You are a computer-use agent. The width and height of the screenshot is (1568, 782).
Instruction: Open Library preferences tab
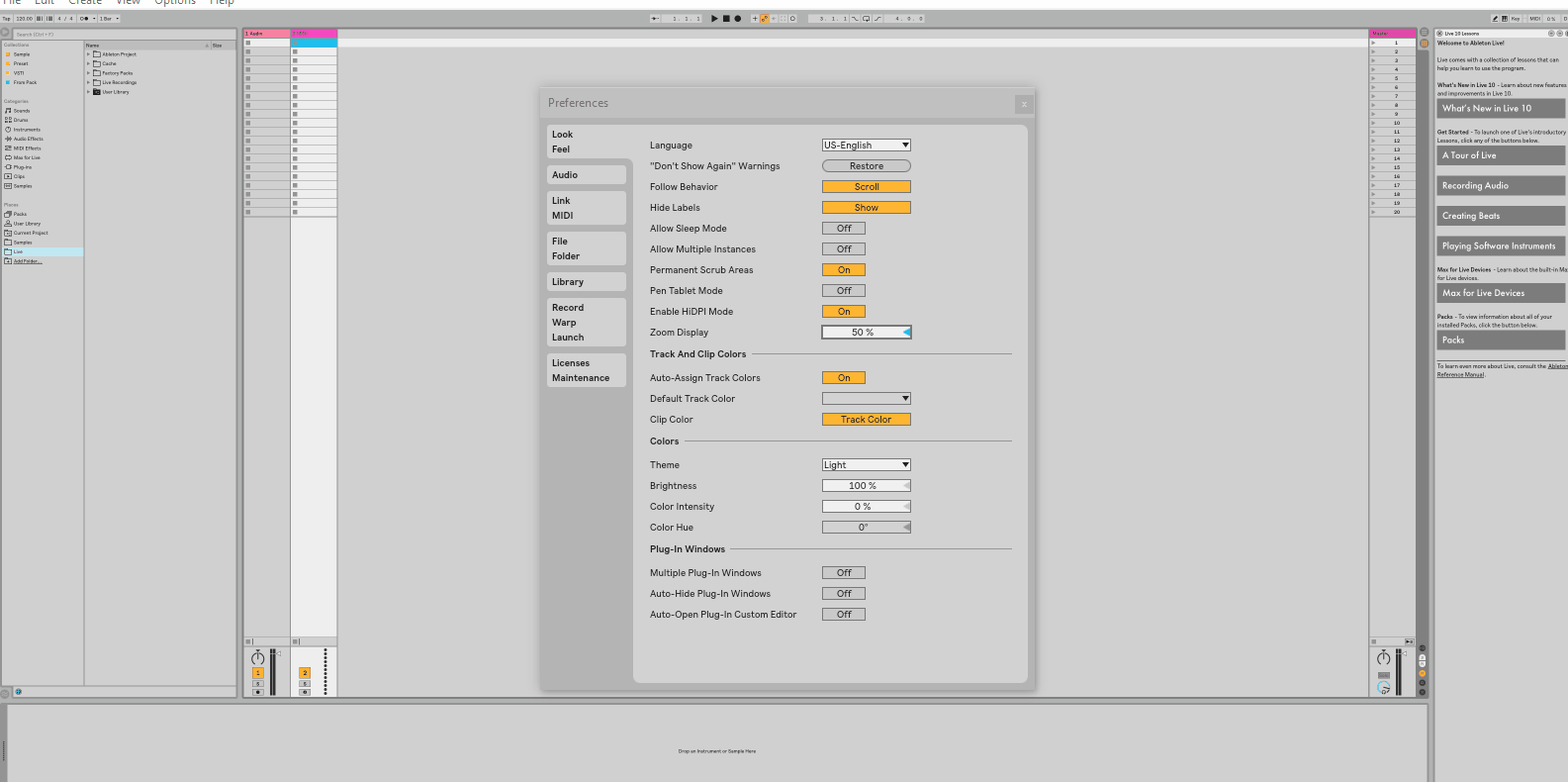coord(588,282)
